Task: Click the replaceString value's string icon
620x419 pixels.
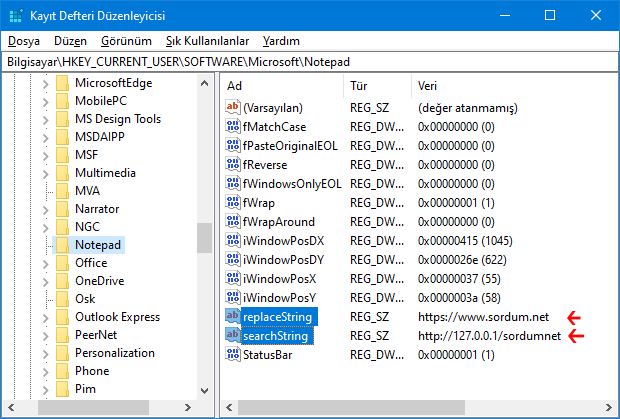Action: click(x=233, y=317)
